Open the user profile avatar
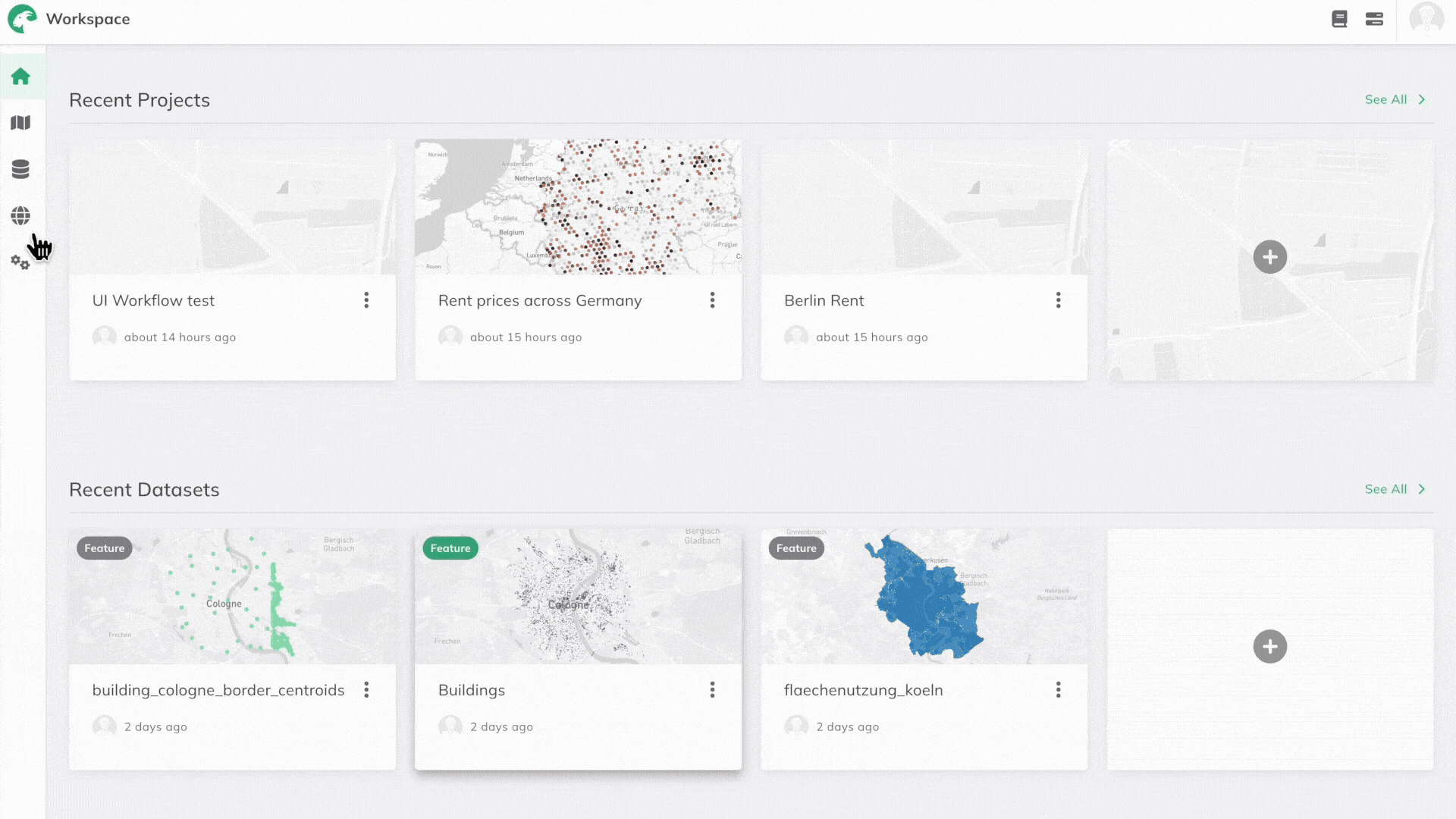 click(x=1426, y=19)
